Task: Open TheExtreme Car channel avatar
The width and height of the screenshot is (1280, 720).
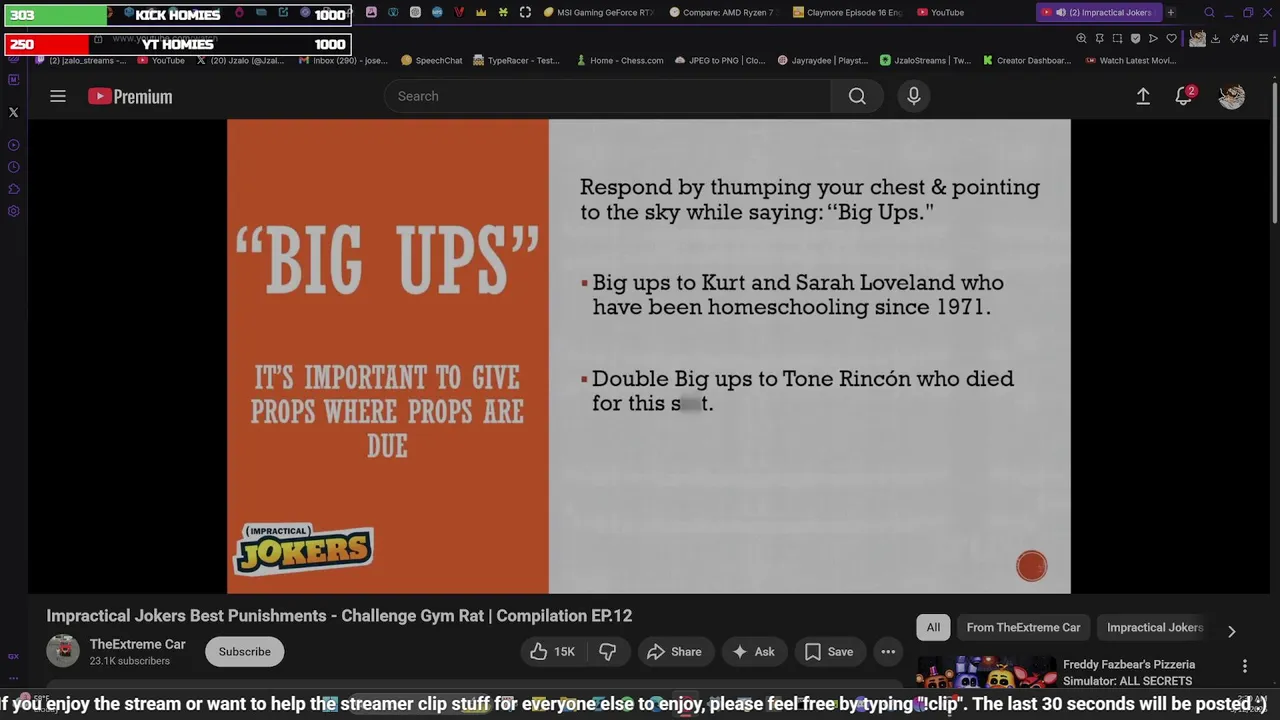Action: (63, 651)
